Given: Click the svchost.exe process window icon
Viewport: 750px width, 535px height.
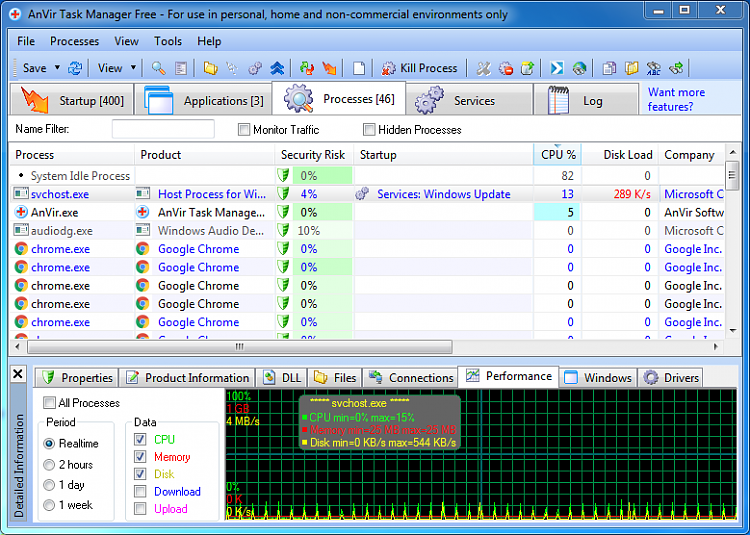Looking at the screenshot, I should [21, 194].
